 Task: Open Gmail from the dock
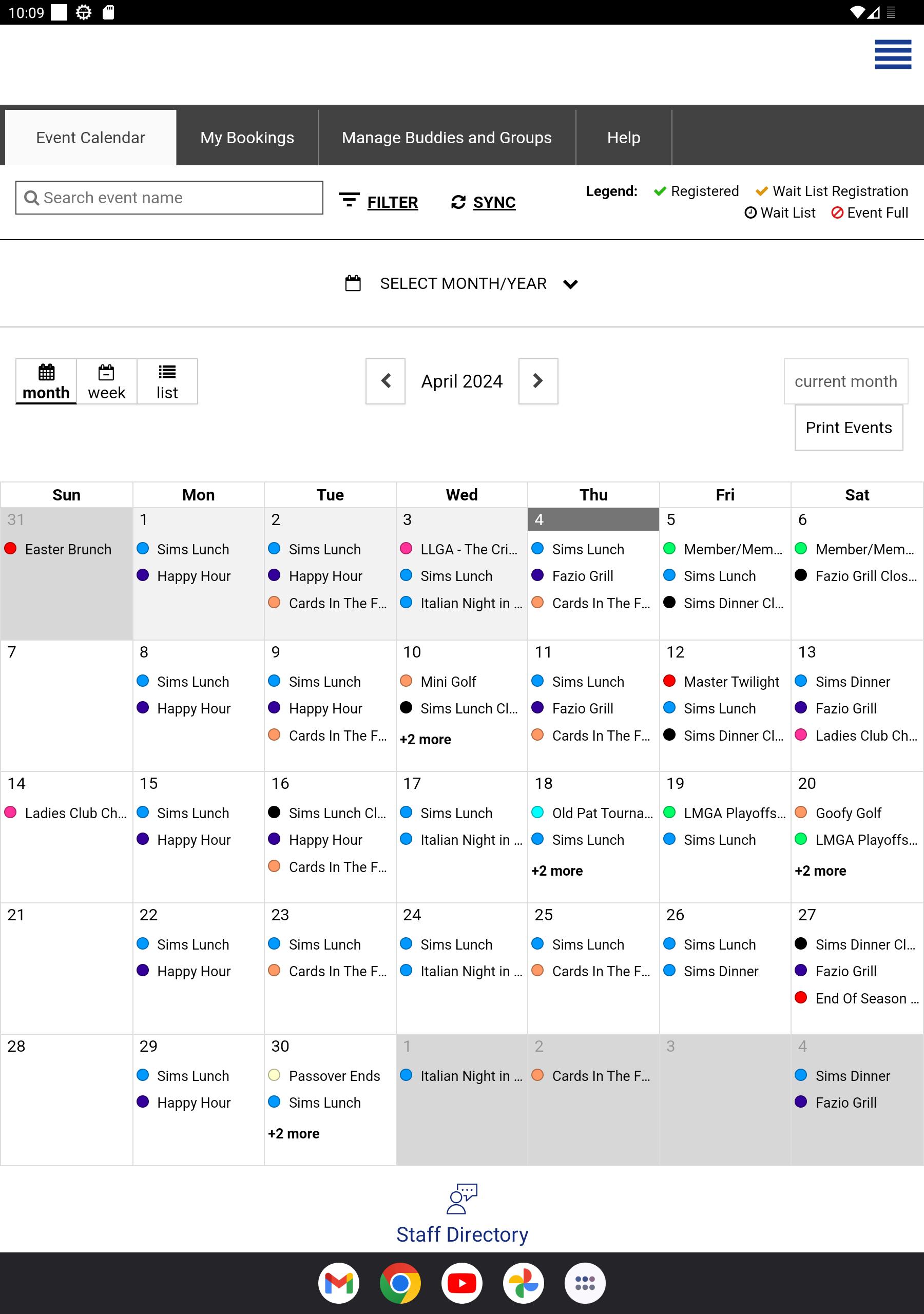339,1283
